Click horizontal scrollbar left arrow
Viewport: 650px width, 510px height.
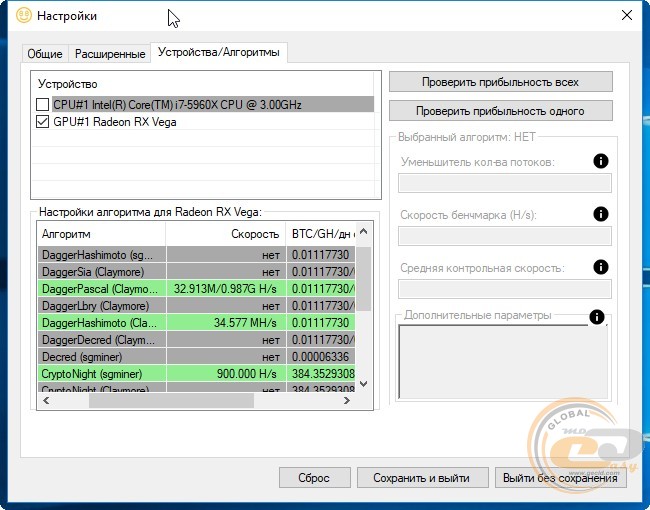pyautogui.click(x=46, y=400)
